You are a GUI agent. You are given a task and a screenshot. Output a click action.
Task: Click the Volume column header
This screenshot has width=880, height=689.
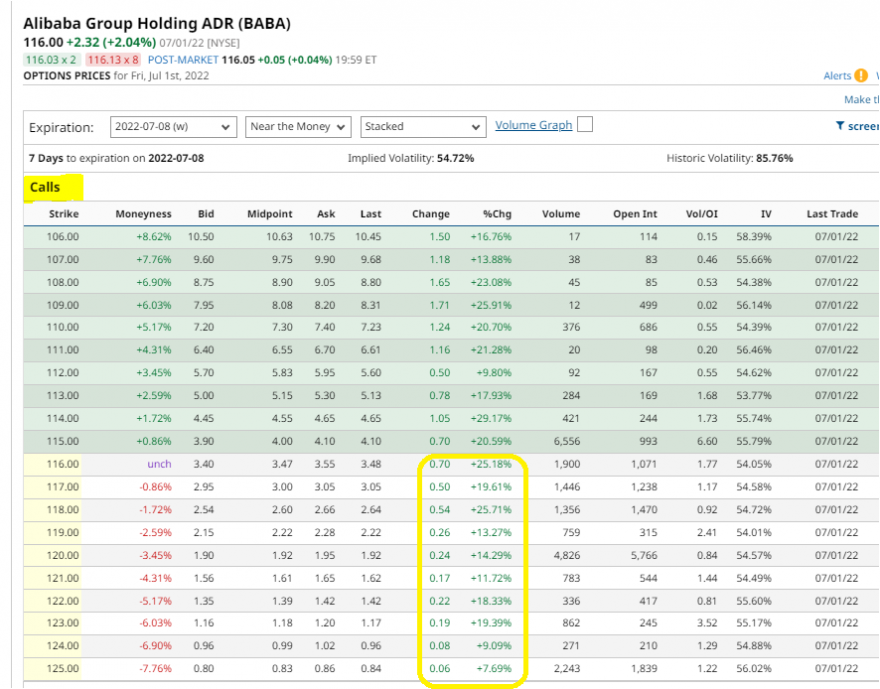click(x=561, y=214)
